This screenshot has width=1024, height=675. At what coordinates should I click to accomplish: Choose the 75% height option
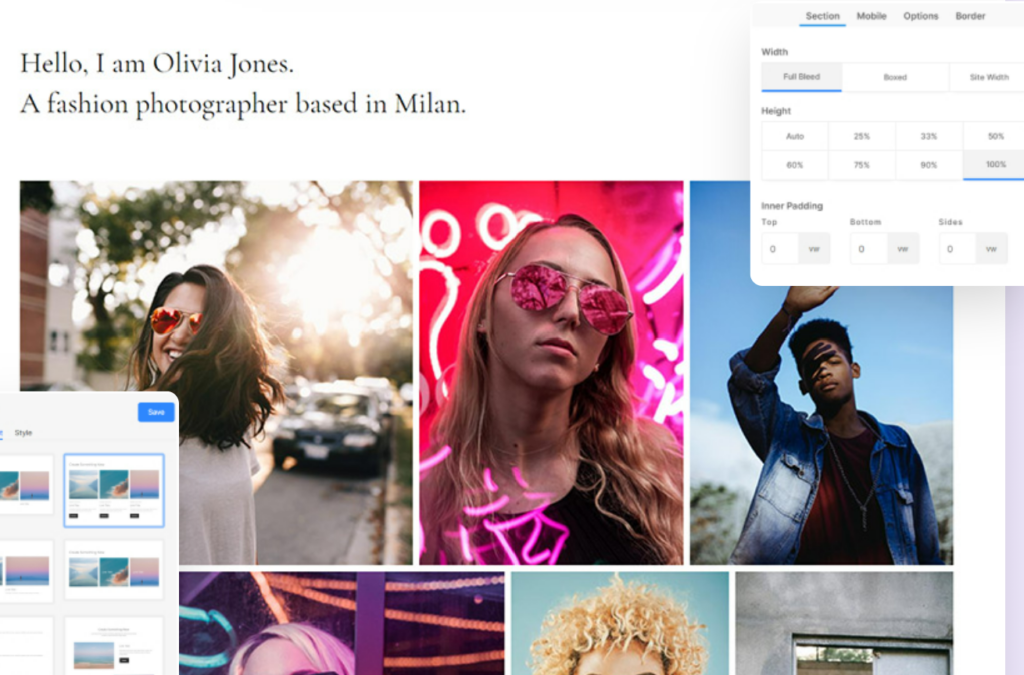tap(861, 165)
